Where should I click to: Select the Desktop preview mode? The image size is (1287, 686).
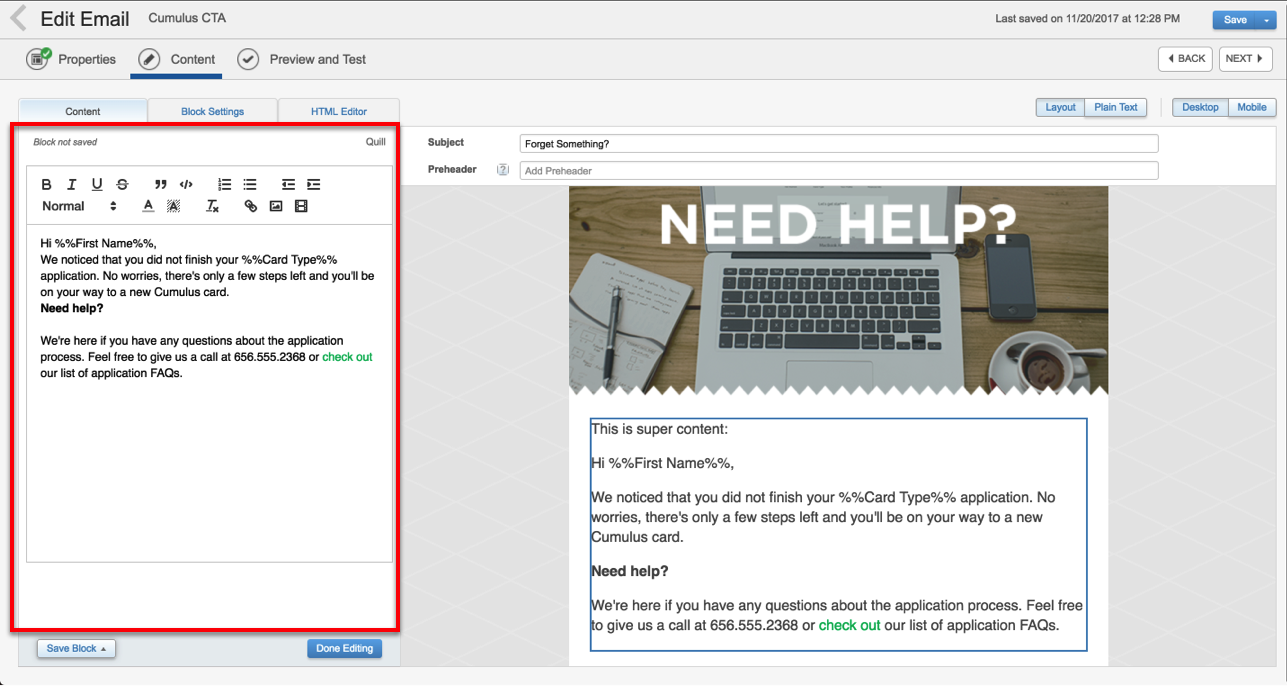[1200, 107]
